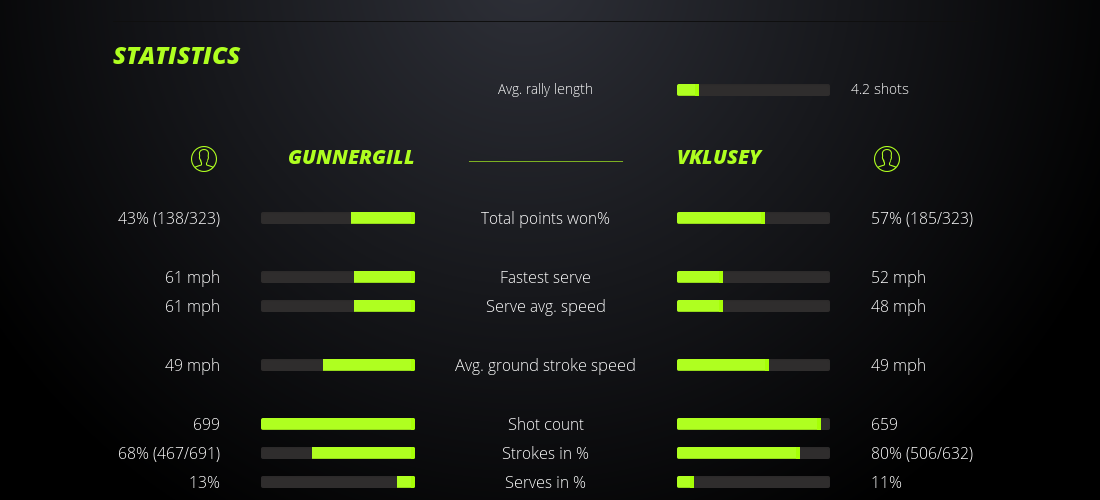
Task: Click GunnerGill's Avg. ground stroke speed bar
Action: point(338,365)
